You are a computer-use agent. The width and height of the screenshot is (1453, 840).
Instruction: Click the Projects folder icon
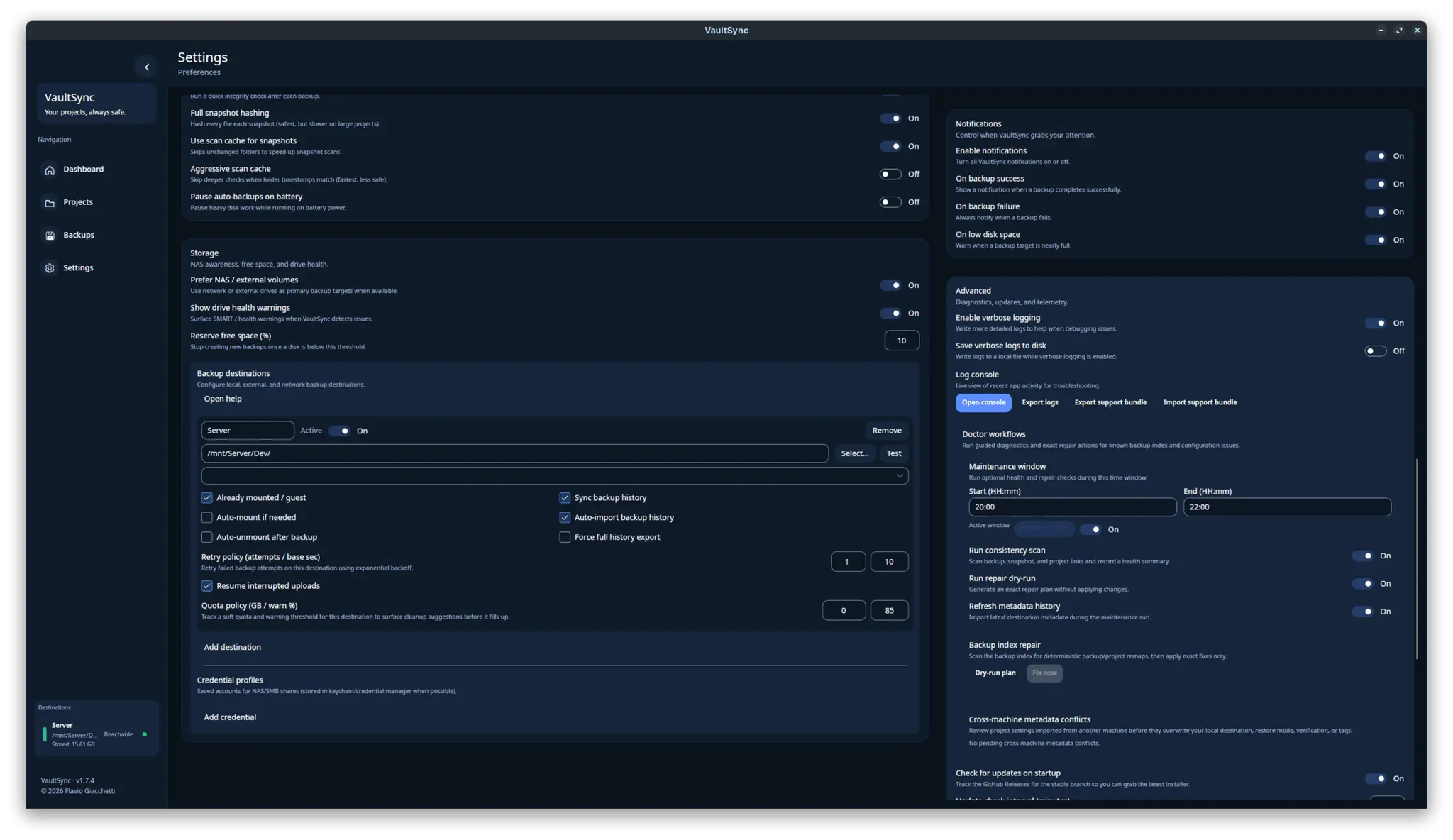pos(50,203)
